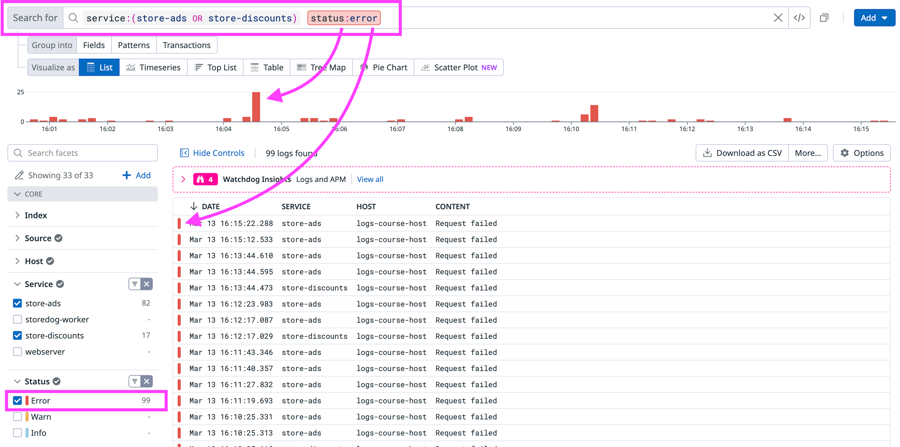
Task: Click the verified badge next to Service facet
Action: 60,284
